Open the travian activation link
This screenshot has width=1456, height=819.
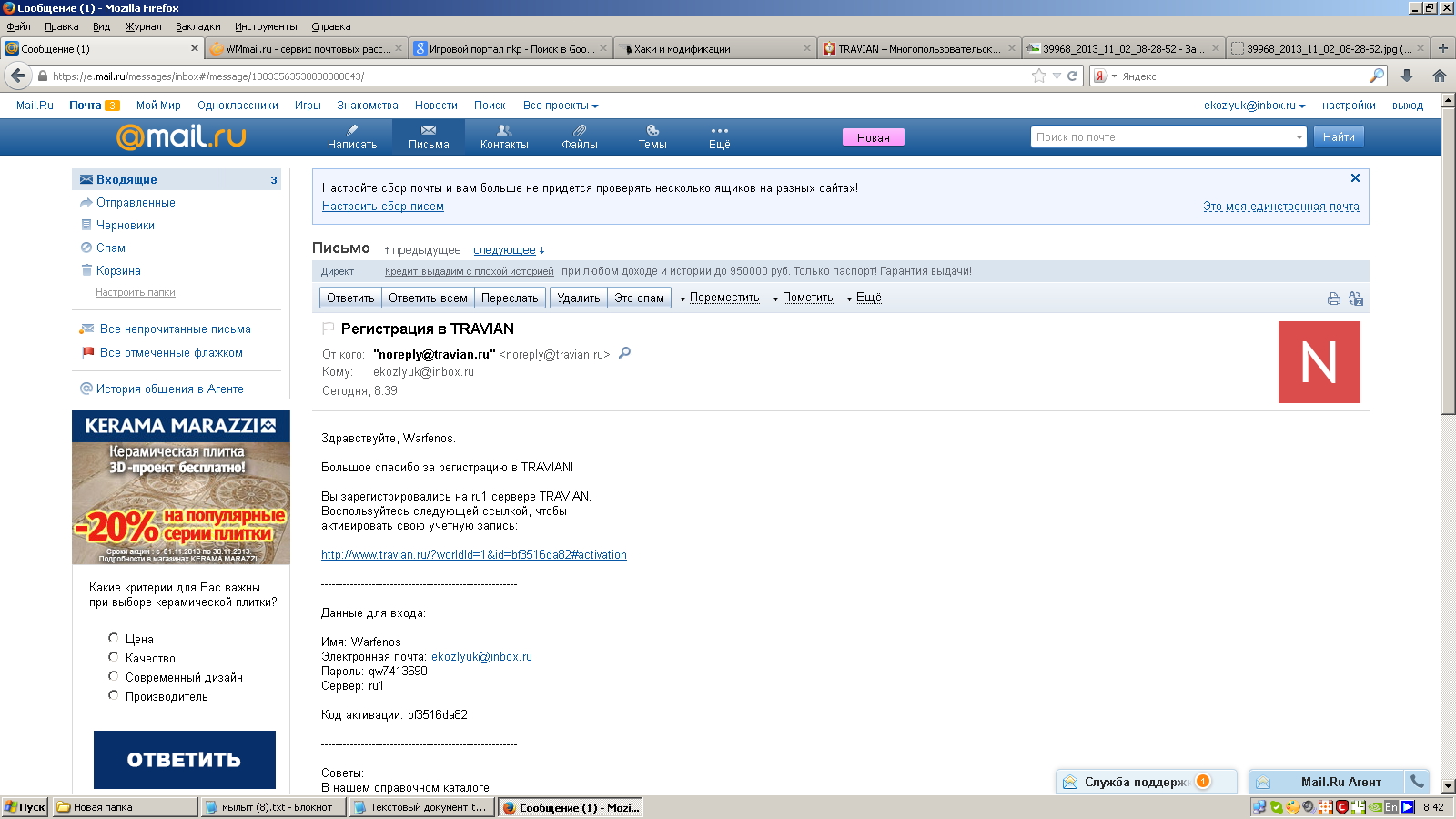tap(473, 554)
